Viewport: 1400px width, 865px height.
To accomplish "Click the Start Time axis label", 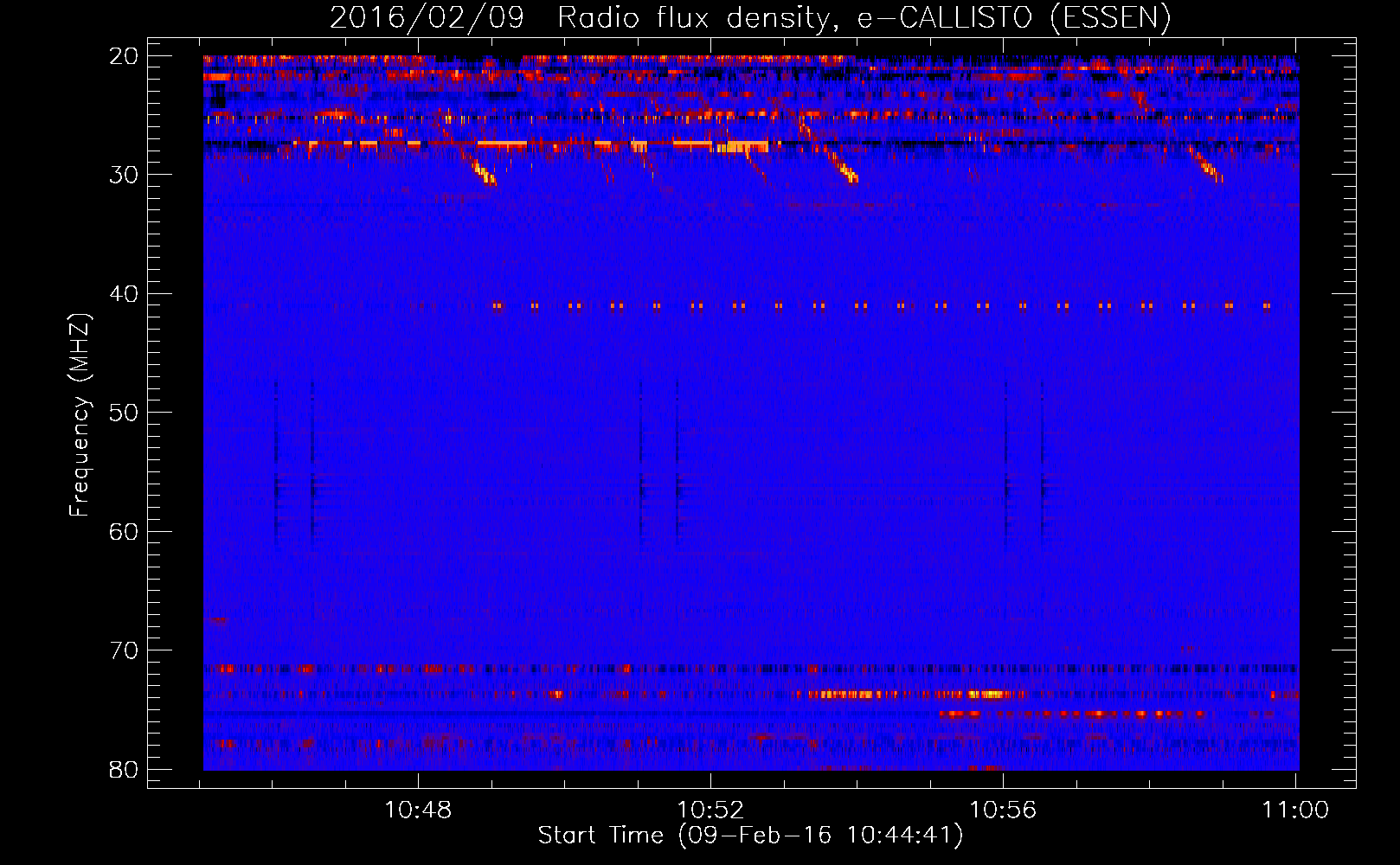I will pos(750,836).
